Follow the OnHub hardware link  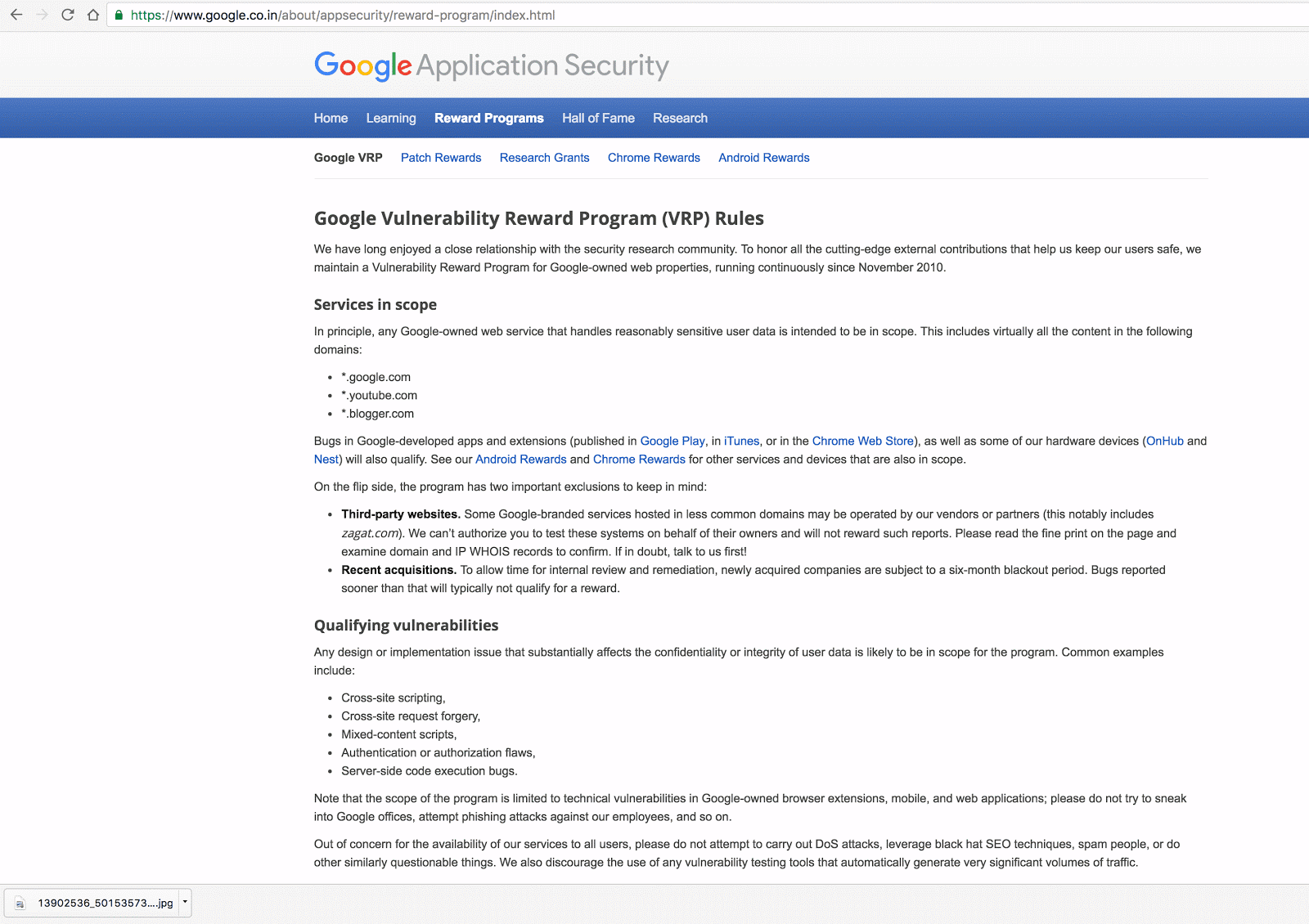click(x=1165, y=441)
